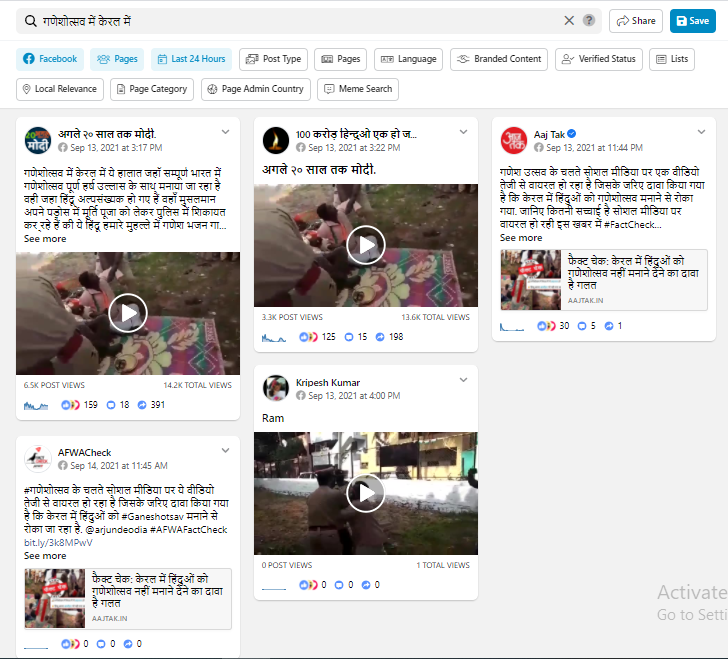Open the search help question mark

click(x=589, y=20)
